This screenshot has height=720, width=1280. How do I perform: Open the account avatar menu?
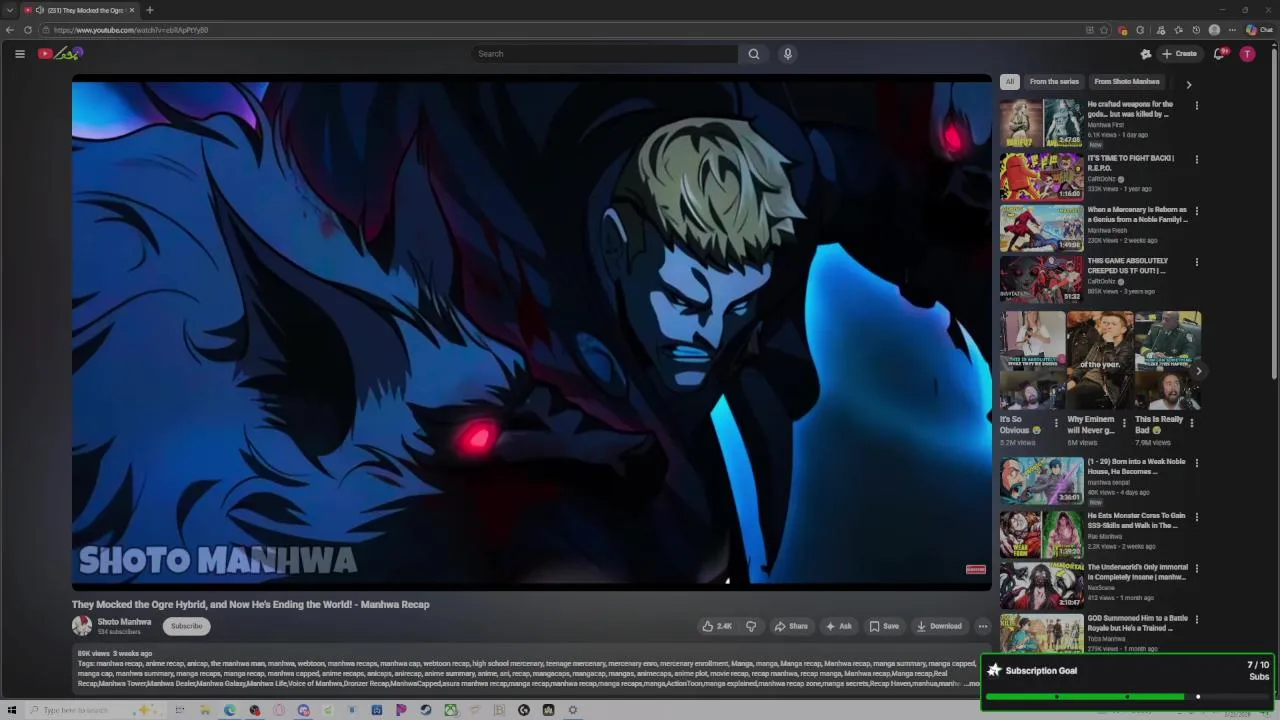(1247, 54)
